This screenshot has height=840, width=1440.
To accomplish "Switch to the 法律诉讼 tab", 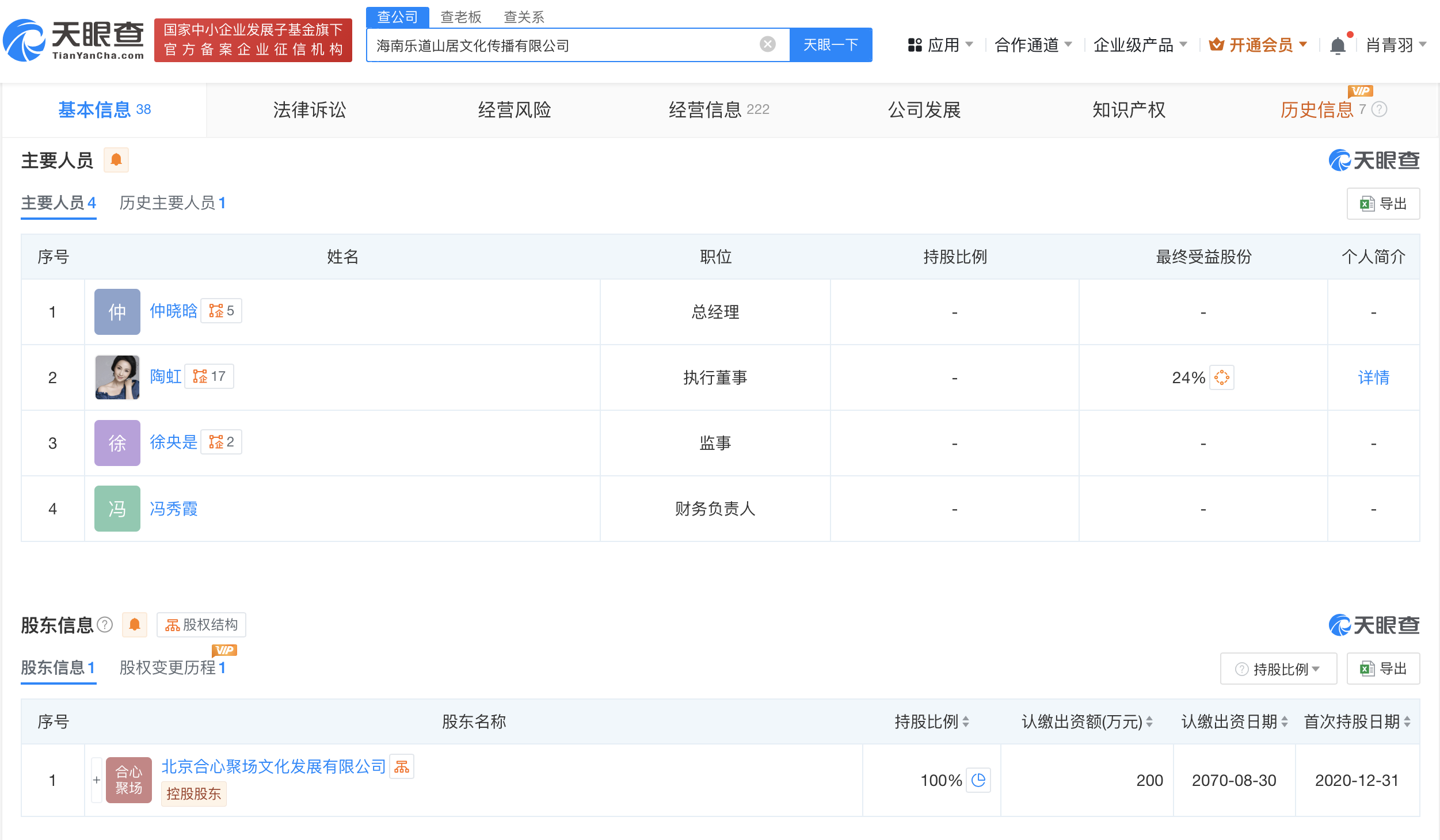I will coord(308,110).
